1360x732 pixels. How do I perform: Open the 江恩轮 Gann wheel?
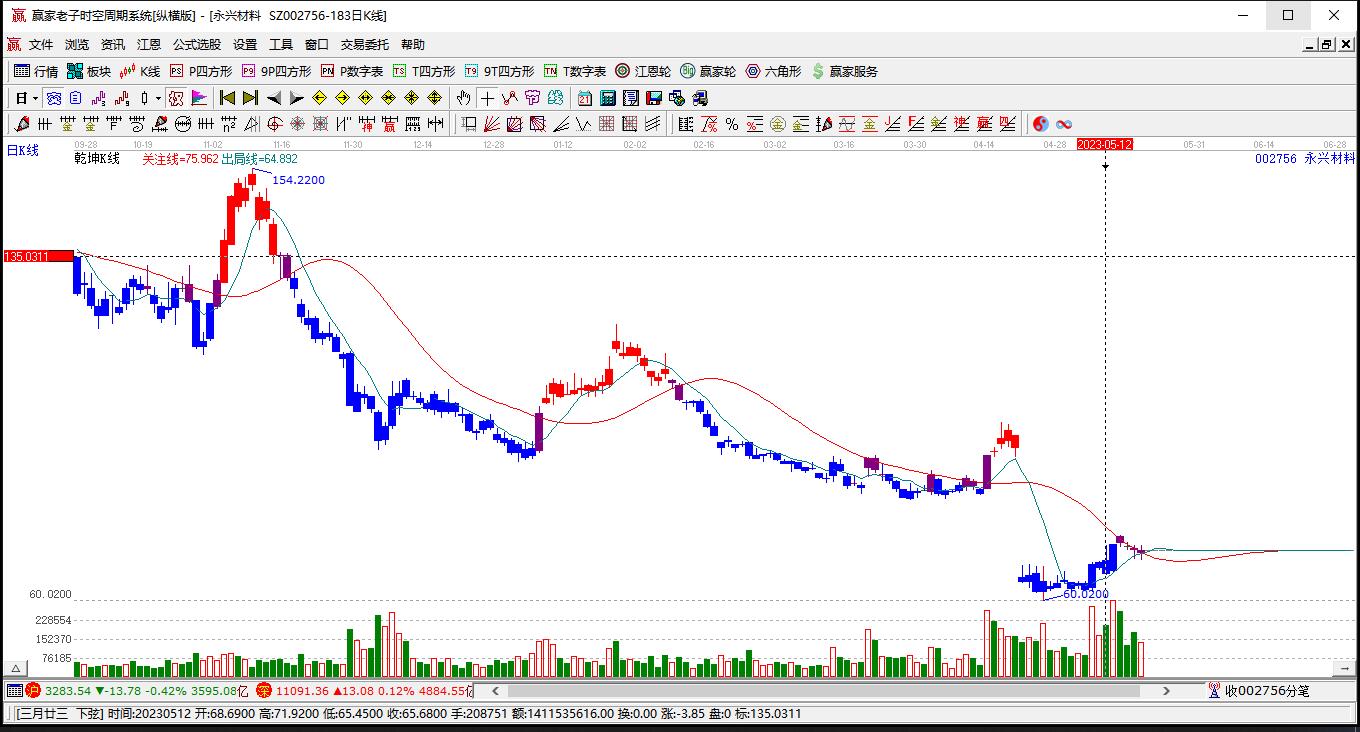[x=643, y=71]
